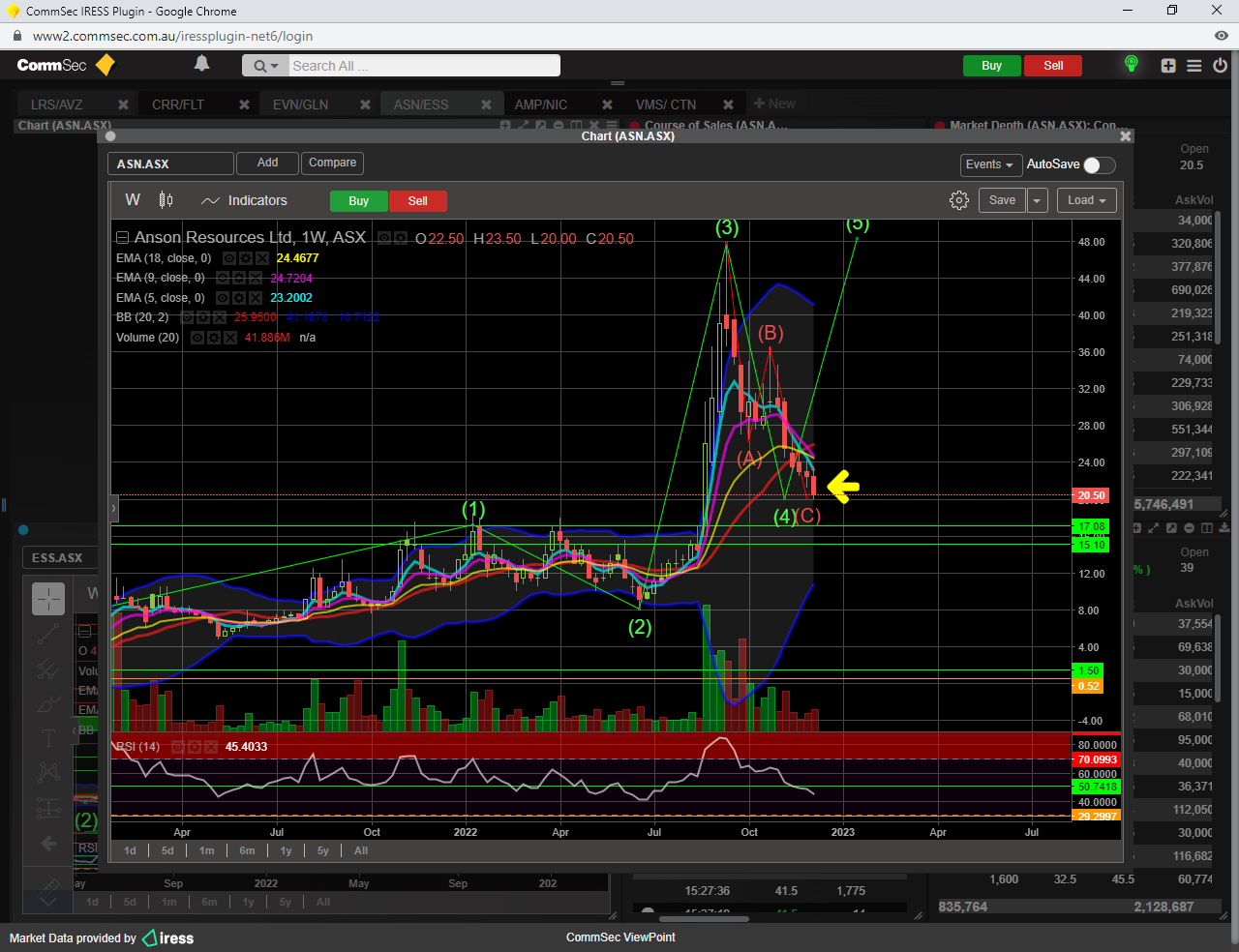Select crosshair tool in ESS chart toolbar
Screen dimensions: 1239x952
[x=48, y=599]
